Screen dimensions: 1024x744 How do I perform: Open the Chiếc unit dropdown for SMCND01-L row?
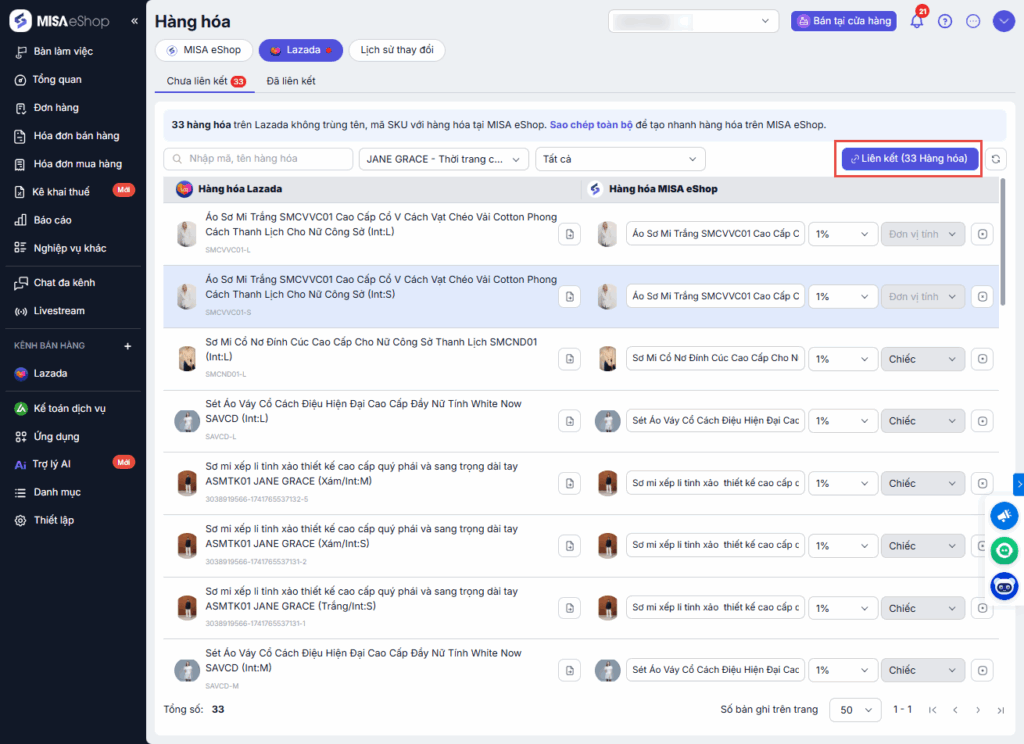[x=922, y=359]
